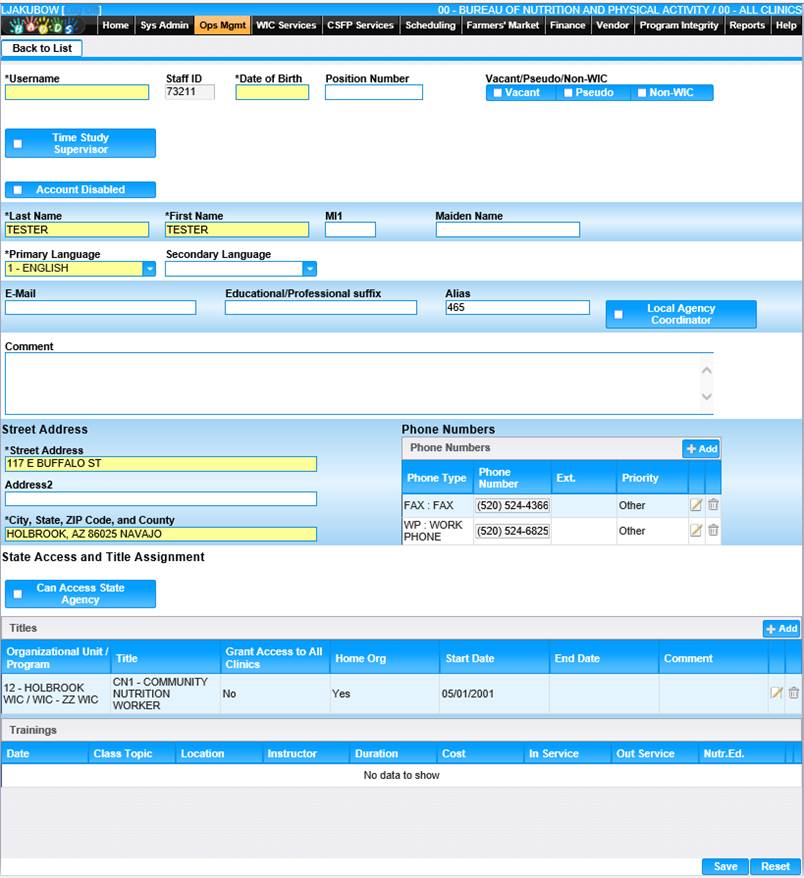This screenshot has width=804, height=878.
Task: Delete the Holbrook WIC title row
Action: [x=794, y=693]
